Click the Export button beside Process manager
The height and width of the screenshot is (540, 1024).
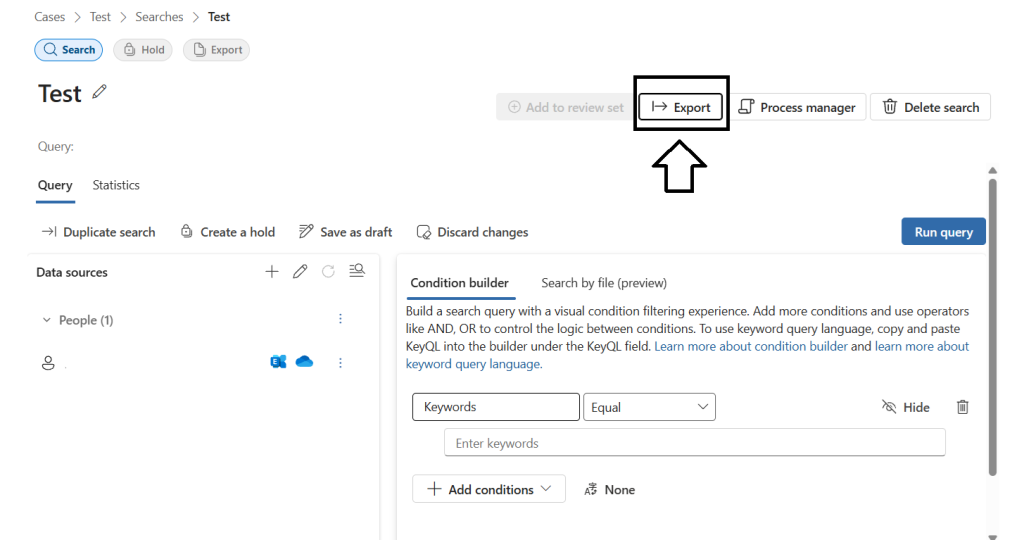680,107
